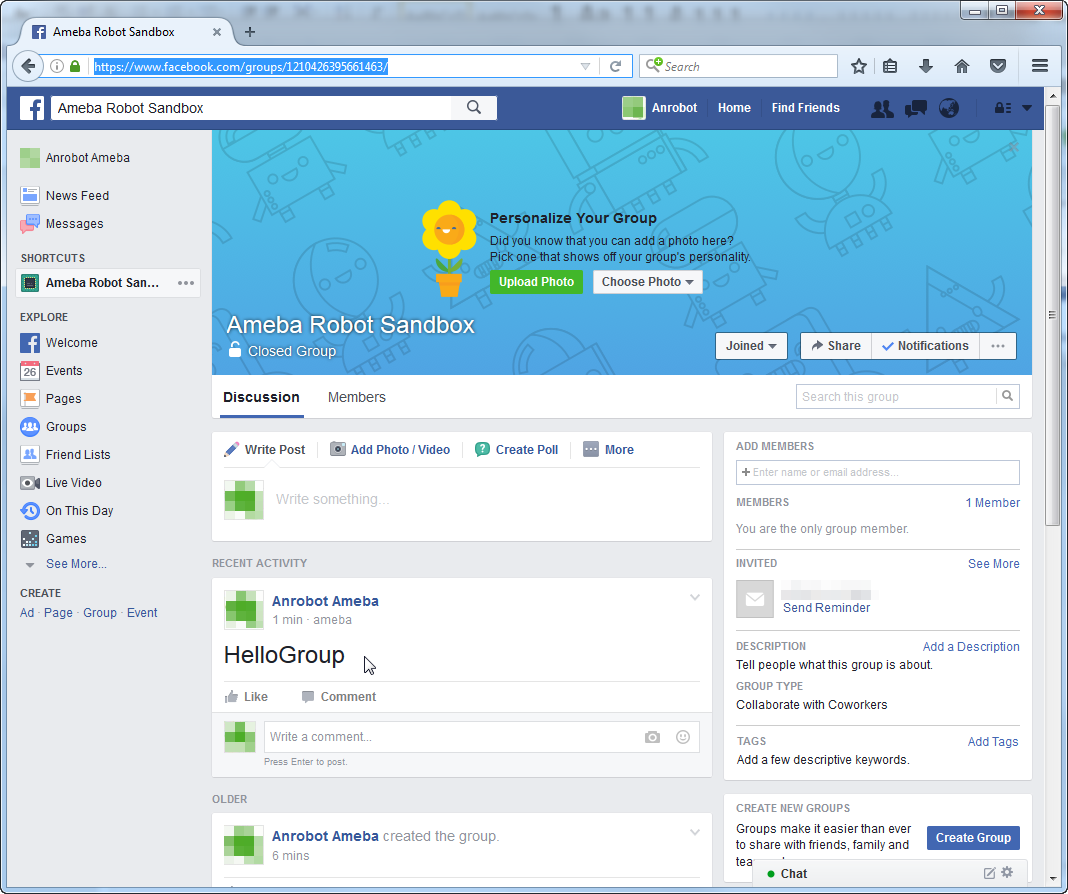Click the Anrobot Ameba author name on HelloGroup post

coord(326,601)
